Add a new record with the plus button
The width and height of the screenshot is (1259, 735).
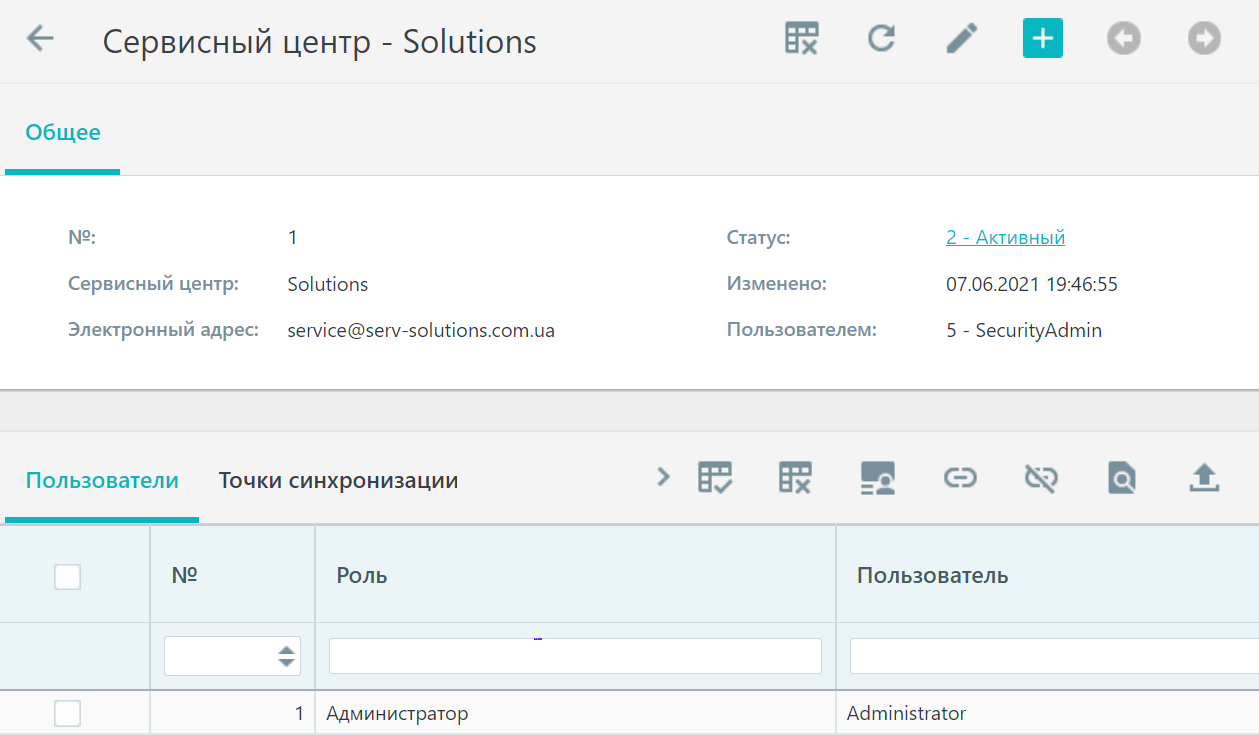click(x=1043, y=39)
